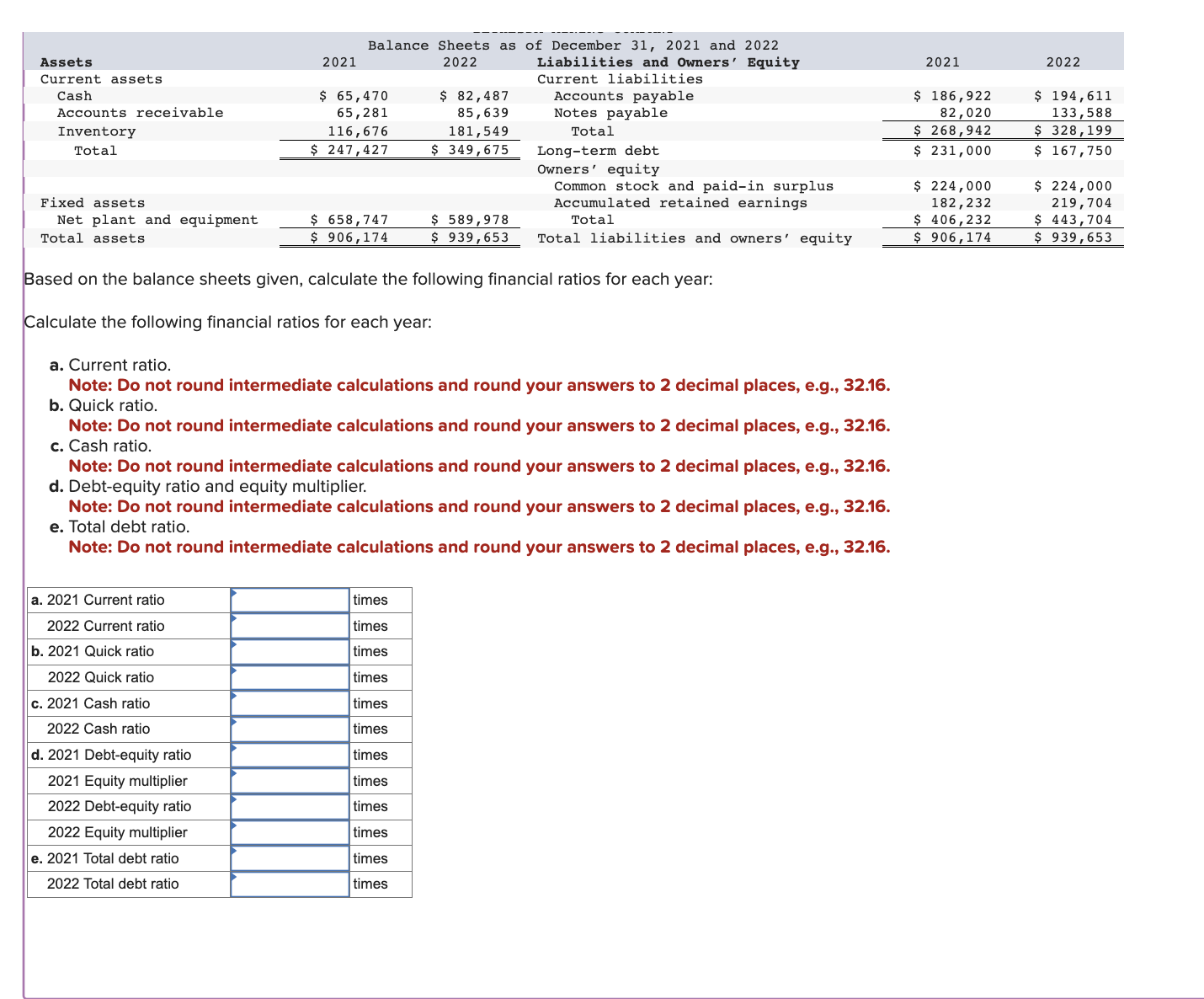Click the "Liabilities and Owners' Equity" heading
This screenshot has height=999, width=1204.
pos(669,62)
